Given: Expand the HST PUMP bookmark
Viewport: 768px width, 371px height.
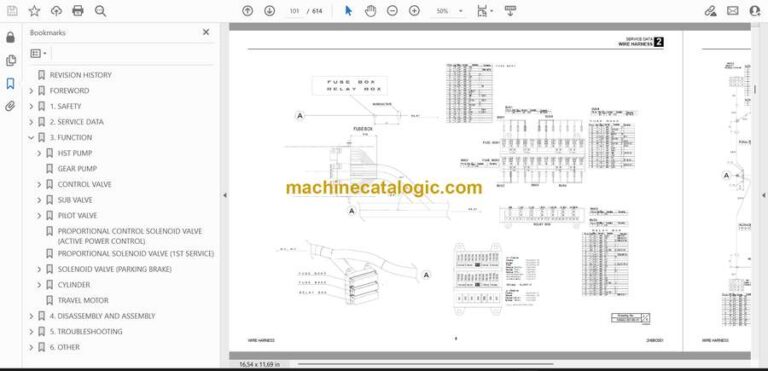Looking at the screenshot, I should 39,153.
